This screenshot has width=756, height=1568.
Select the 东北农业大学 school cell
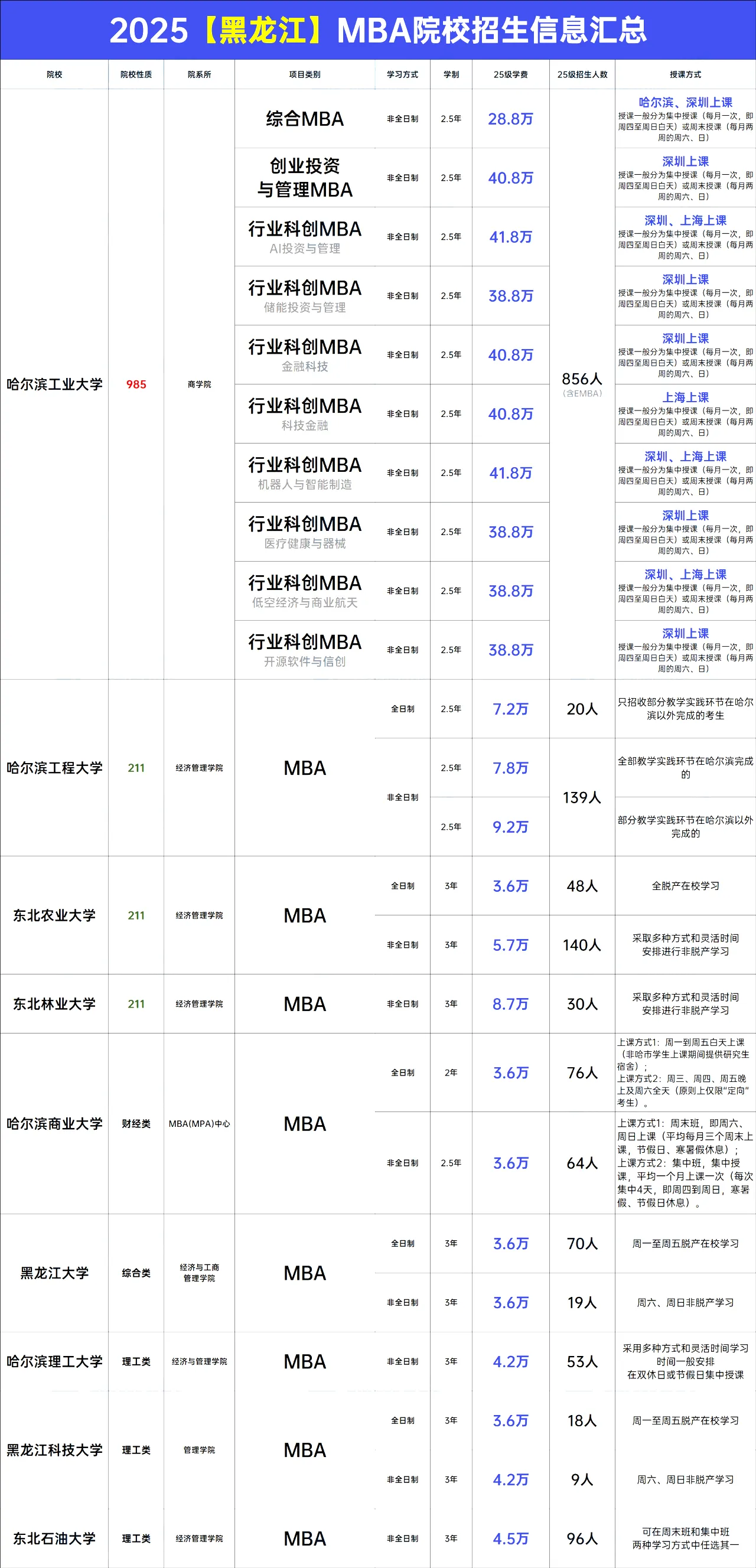pos(54,915)
